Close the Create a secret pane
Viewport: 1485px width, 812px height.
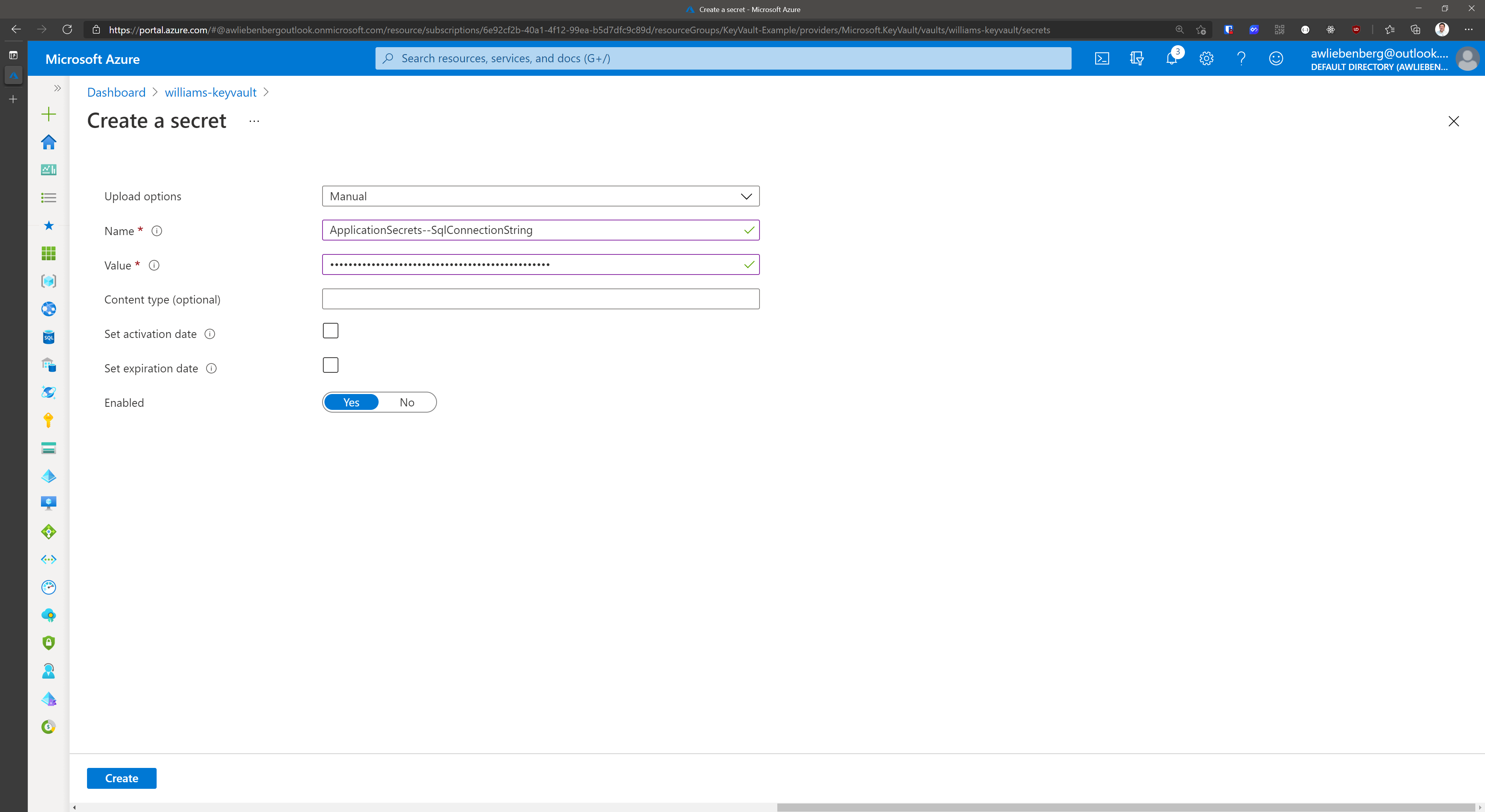(x=1453, y=121)
